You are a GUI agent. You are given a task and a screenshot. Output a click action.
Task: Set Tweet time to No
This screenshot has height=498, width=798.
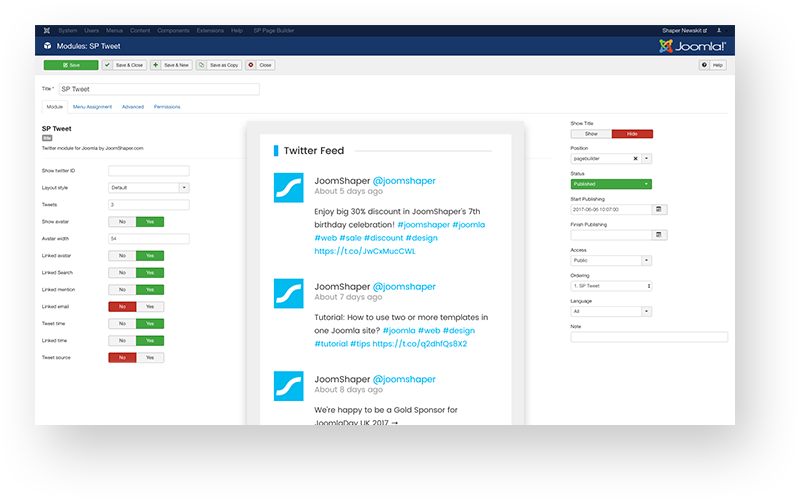[122, 324]
